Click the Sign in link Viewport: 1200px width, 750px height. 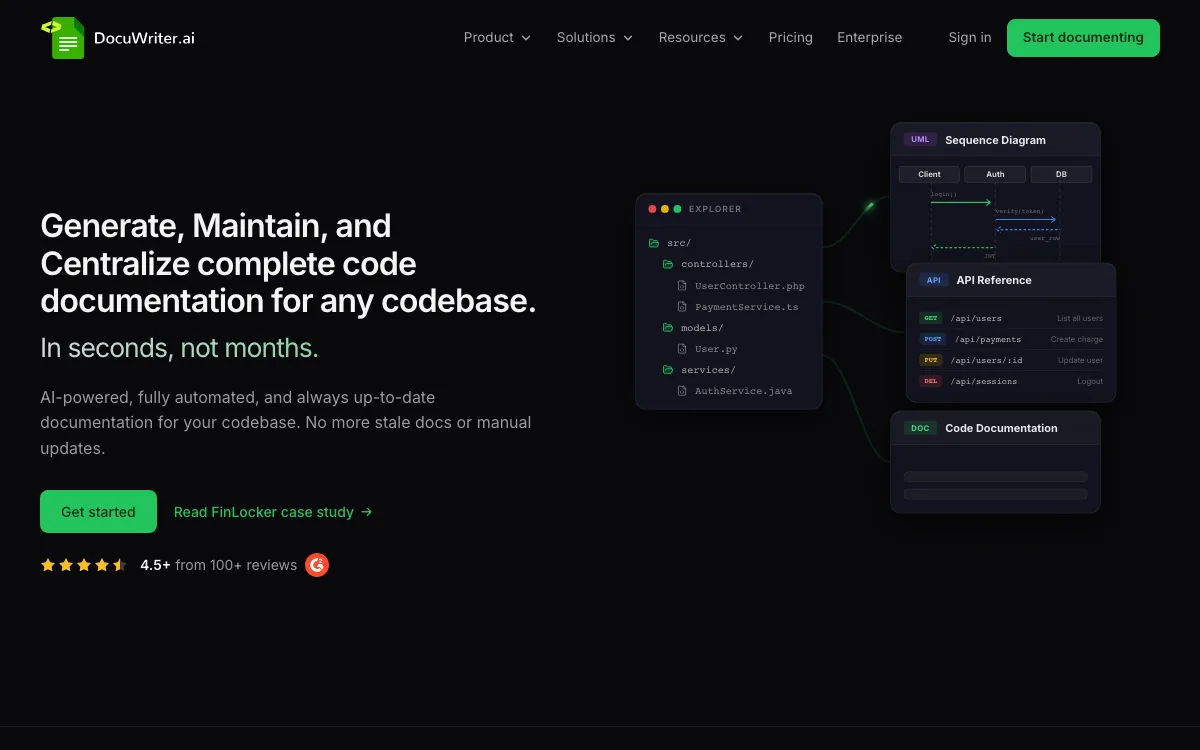tap(970, 38)
